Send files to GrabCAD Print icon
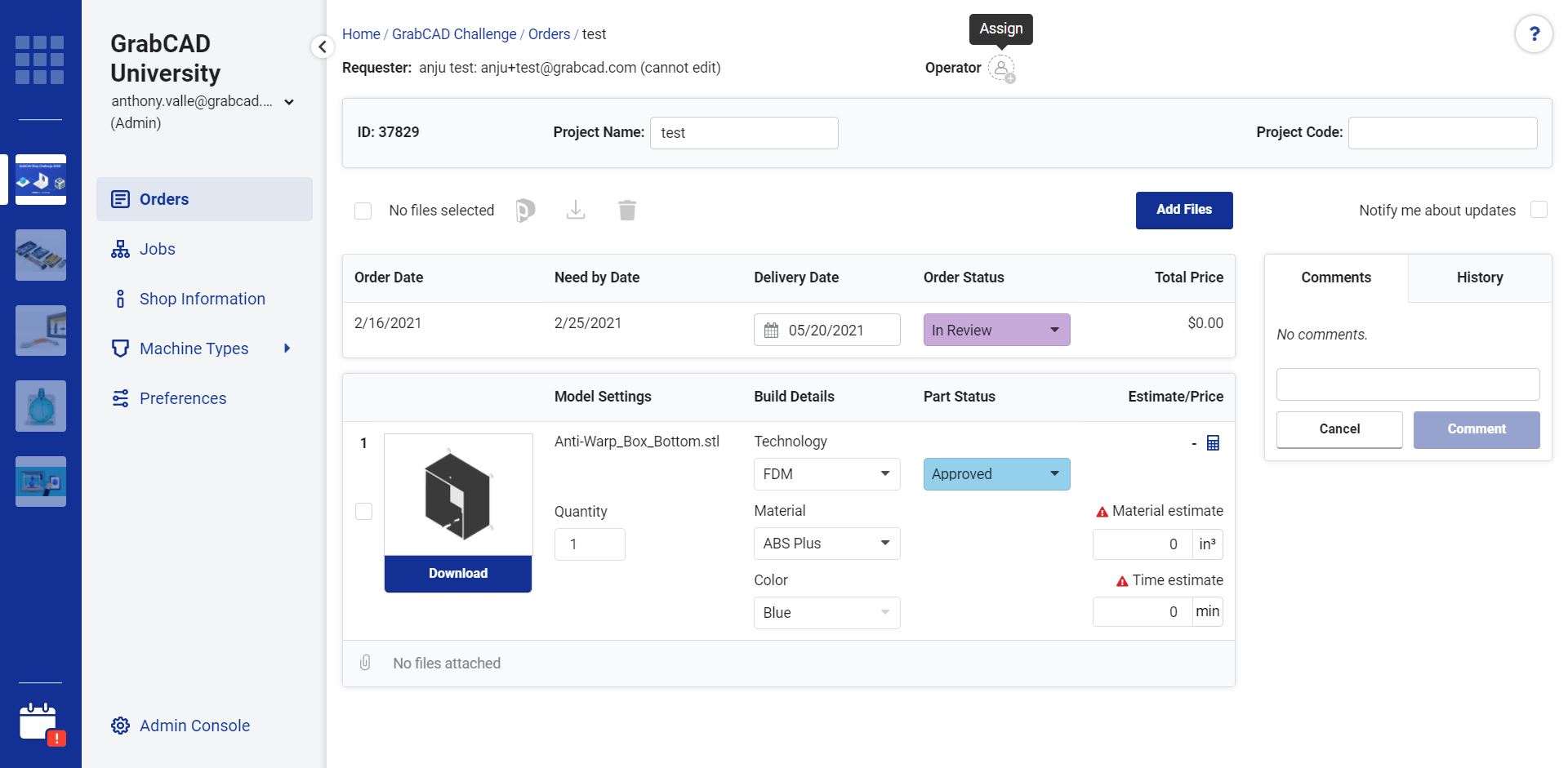 (526, 210)
